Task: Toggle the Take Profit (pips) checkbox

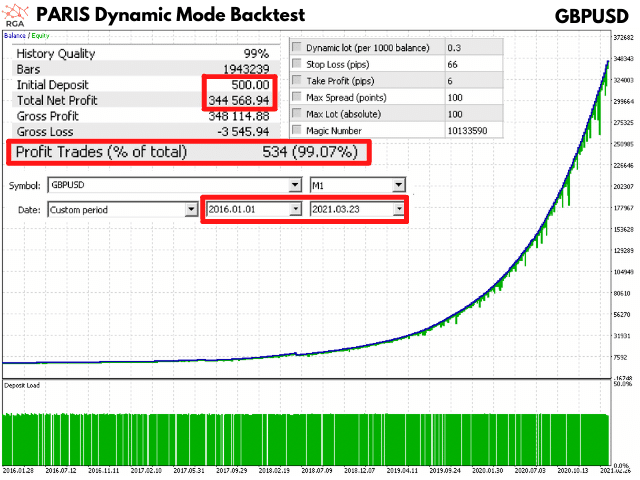Action: coord(296,82)
